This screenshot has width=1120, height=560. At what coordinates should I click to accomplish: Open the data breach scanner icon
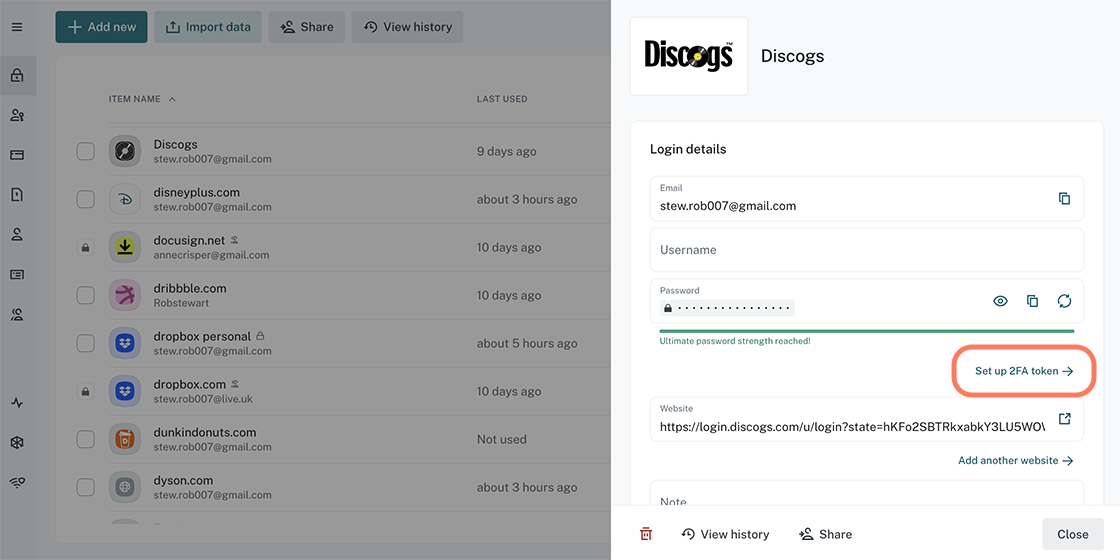point(17,443)
